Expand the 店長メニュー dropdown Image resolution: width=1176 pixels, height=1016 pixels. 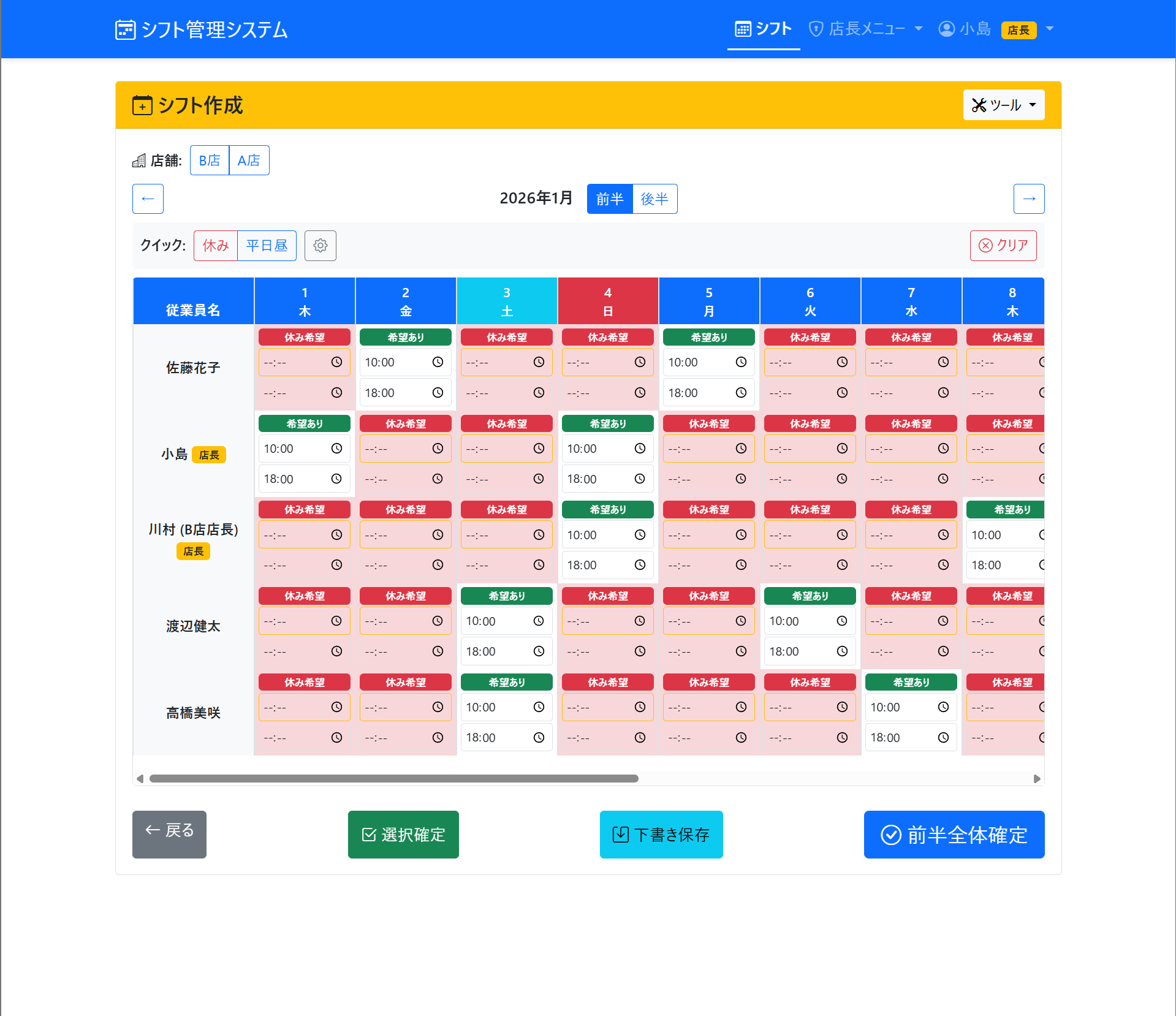(865, 29)
